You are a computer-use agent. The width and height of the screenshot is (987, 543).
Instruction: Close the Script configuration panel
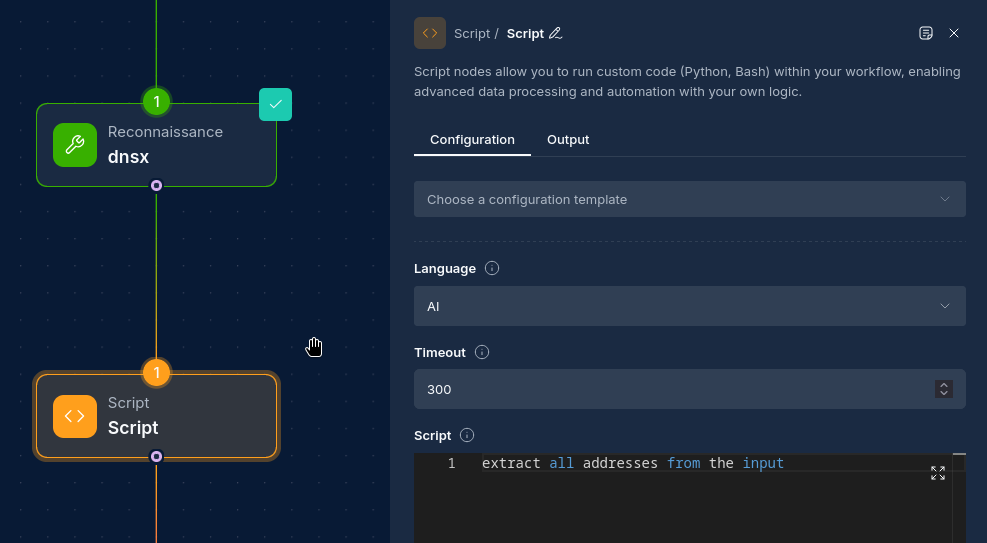pyautogui.click(x=954, y=33)
